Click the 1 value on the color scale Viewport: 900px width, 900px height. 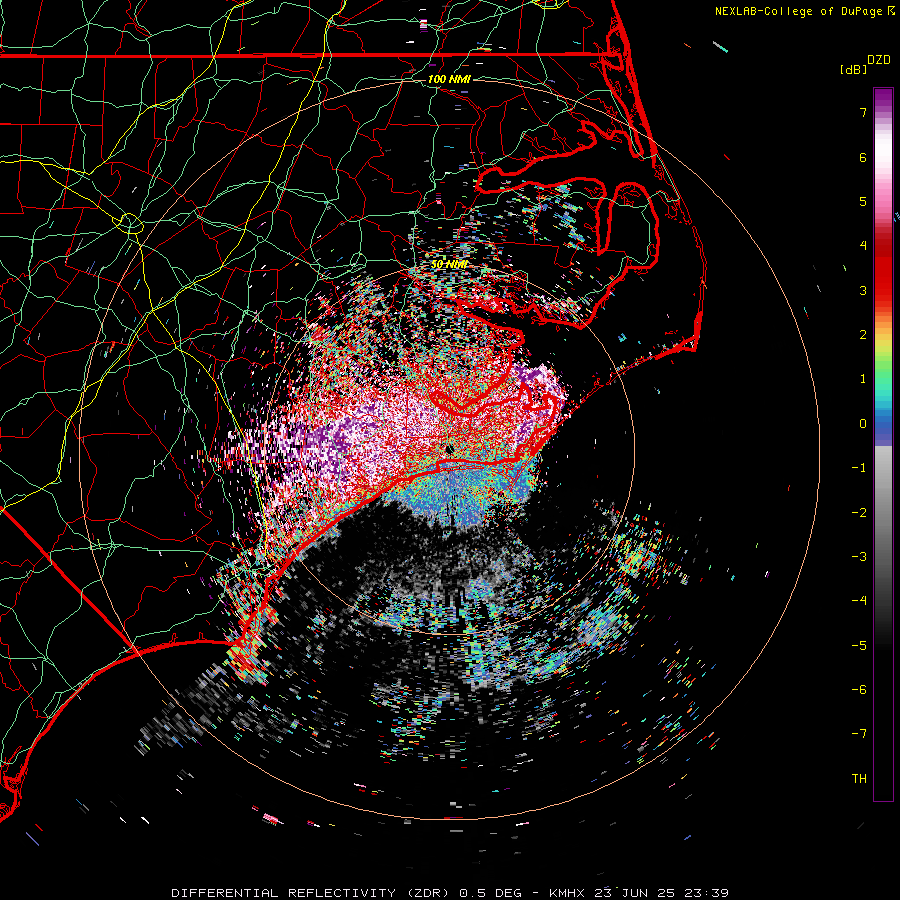[x=863, y=379]
